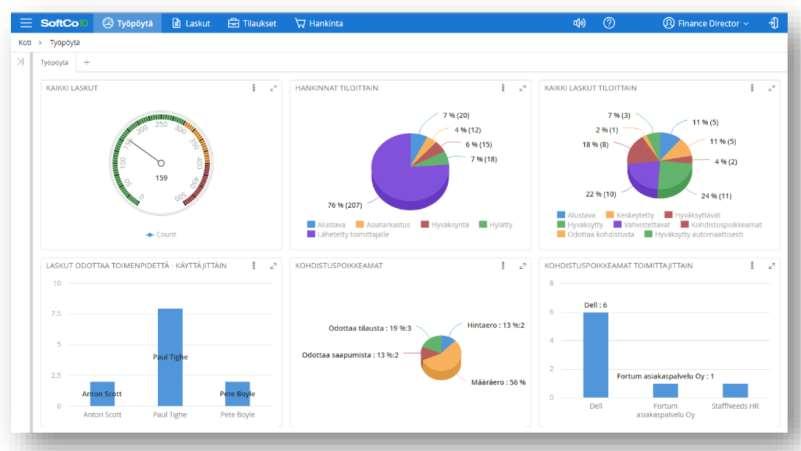Screen dimensions: 801x451
Task: Collapse the left sidebar arrow icon
Action: 20,62
